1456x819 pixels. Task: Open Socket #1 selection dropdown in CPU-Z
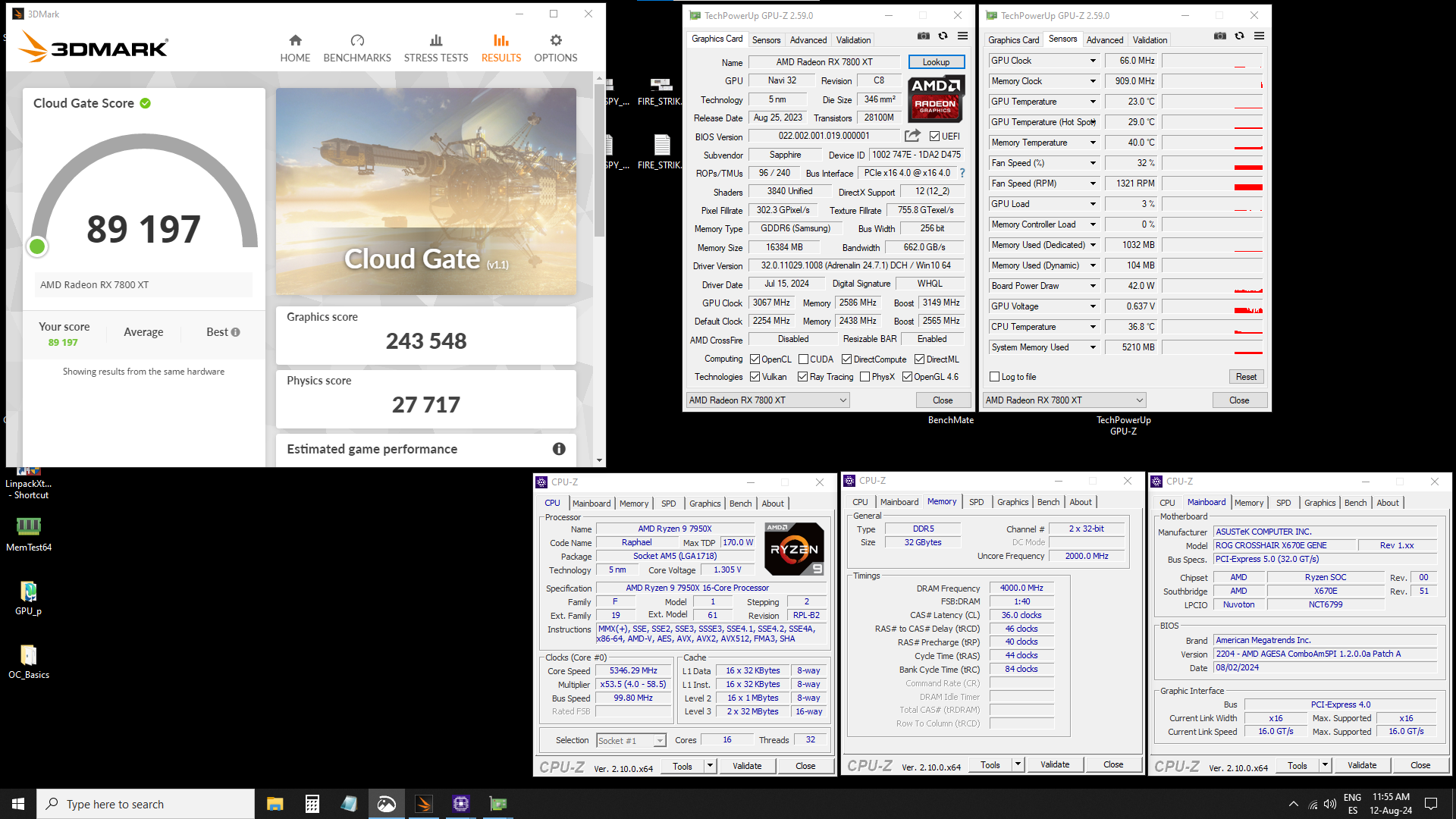(x=631, y=741)
